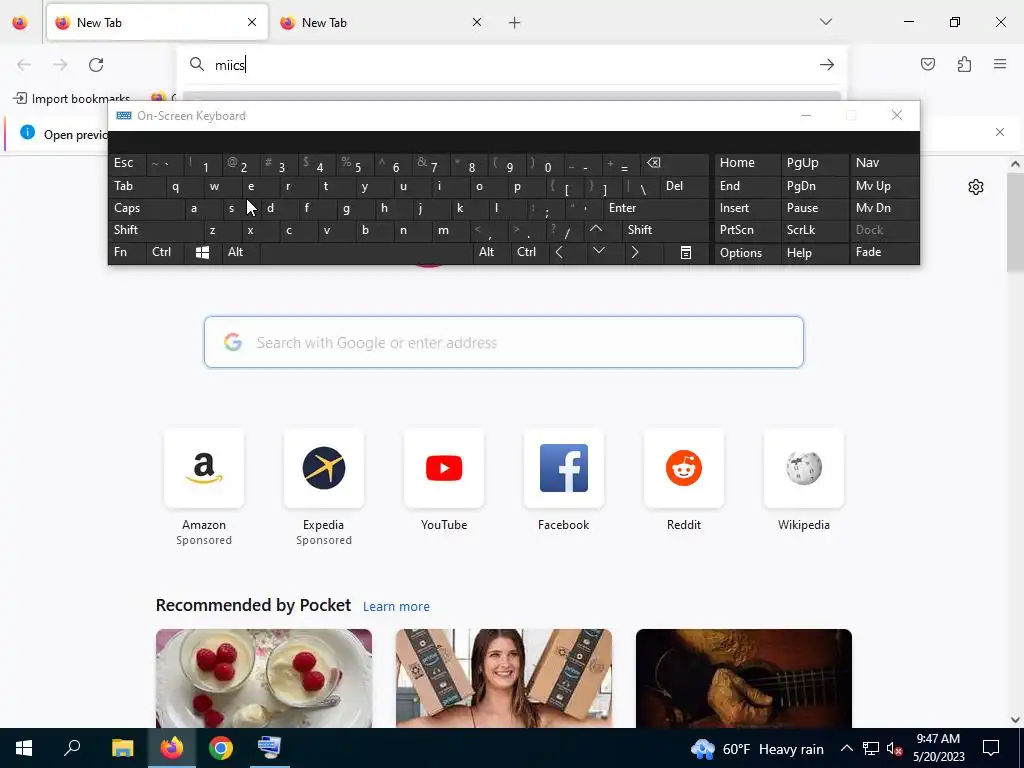Open the Save to Pocket icon
1024x768 pixels.
pyautogui.click(x=927, y=64)
